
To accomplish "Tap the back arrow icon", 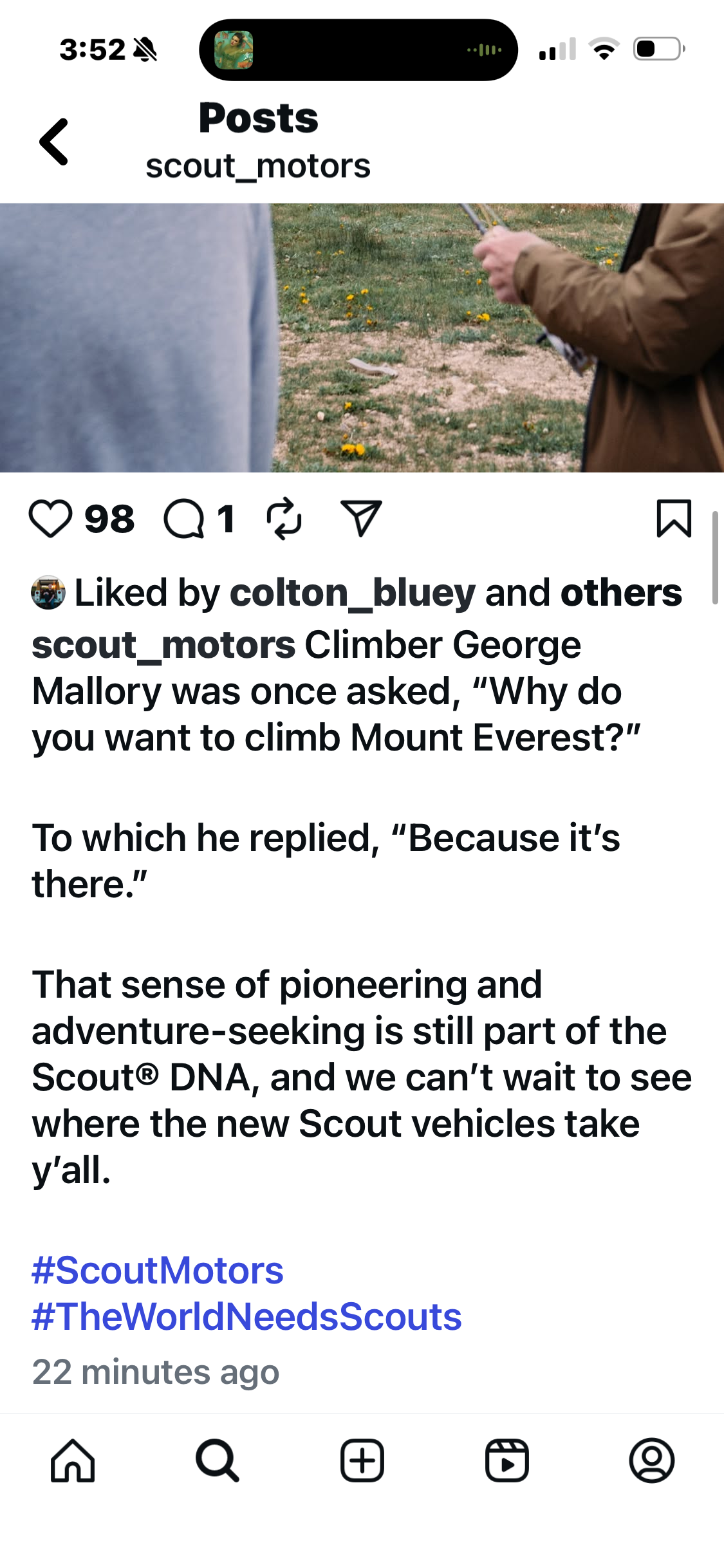I will [x=54, y=142].
